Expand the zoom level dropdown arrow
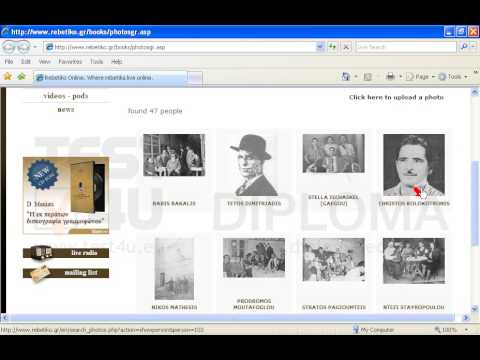 (x=467, y=330)
